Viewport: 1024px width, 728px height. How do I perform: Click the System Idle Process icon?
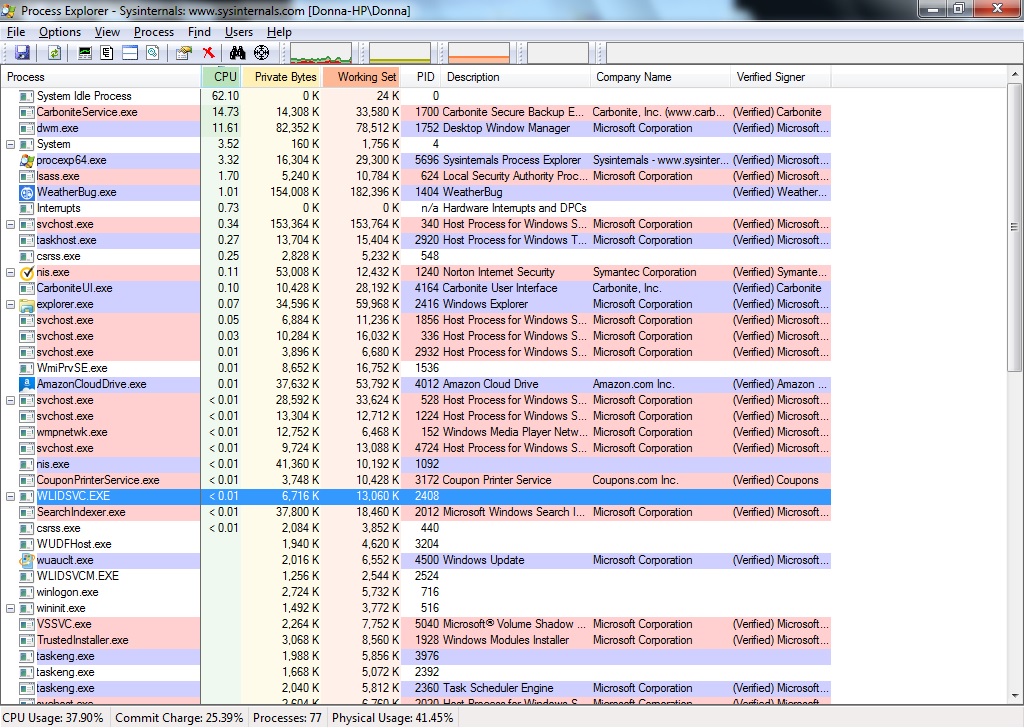click(x=27, y=97)
